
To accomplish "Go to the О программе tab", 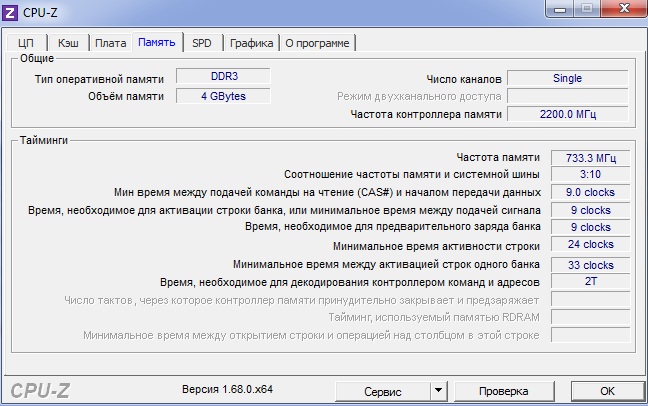I will [317, 43].
